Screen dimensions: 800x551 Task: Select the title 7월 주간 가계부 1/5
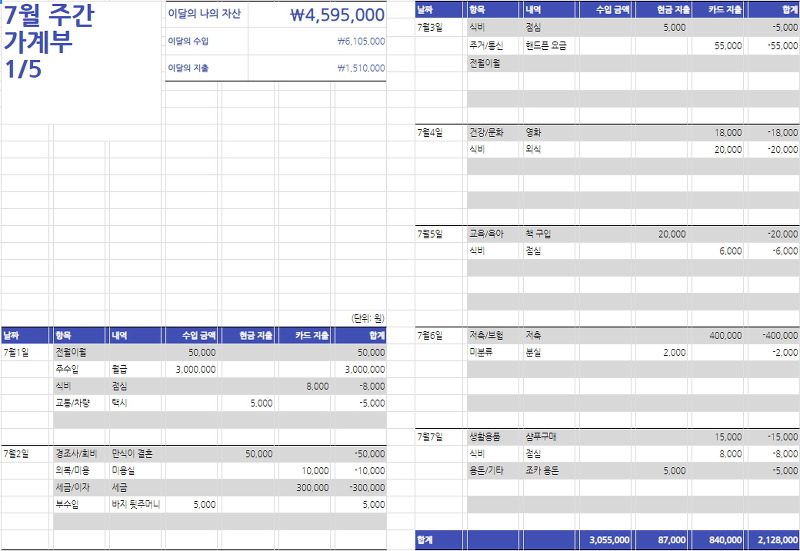tap(48, 41)
